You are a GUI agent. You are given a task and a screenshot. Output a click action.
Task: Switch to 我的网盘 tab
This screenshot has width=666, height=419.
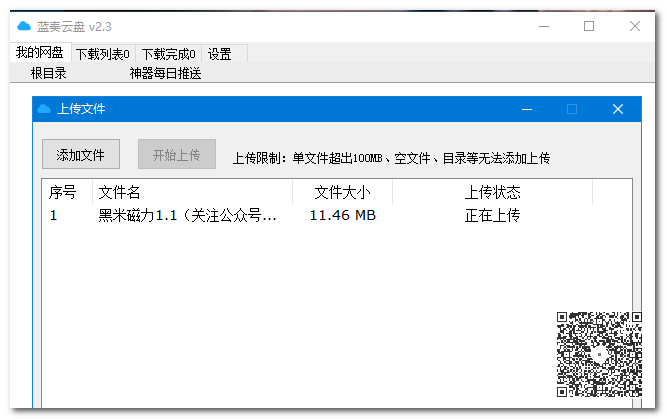pyautogui.click(x=40, y=53)
